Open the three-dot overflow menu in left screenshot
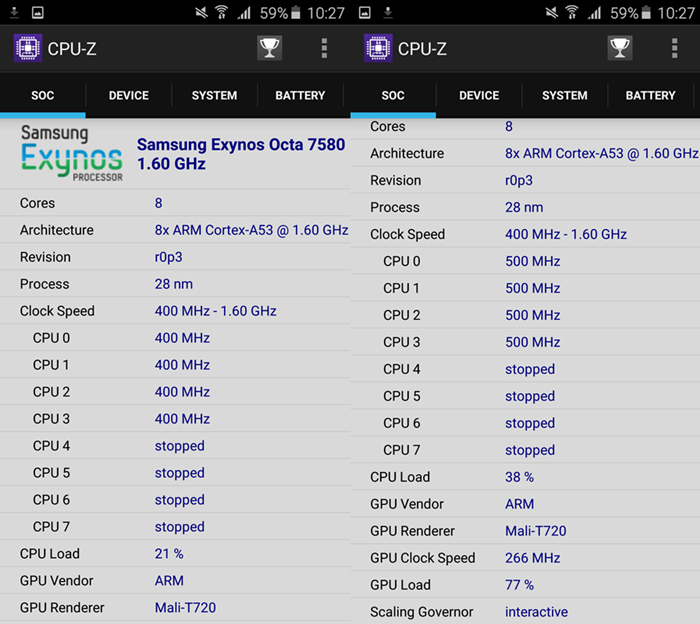The width and height of the screenshot is (700, 624). 325,48
